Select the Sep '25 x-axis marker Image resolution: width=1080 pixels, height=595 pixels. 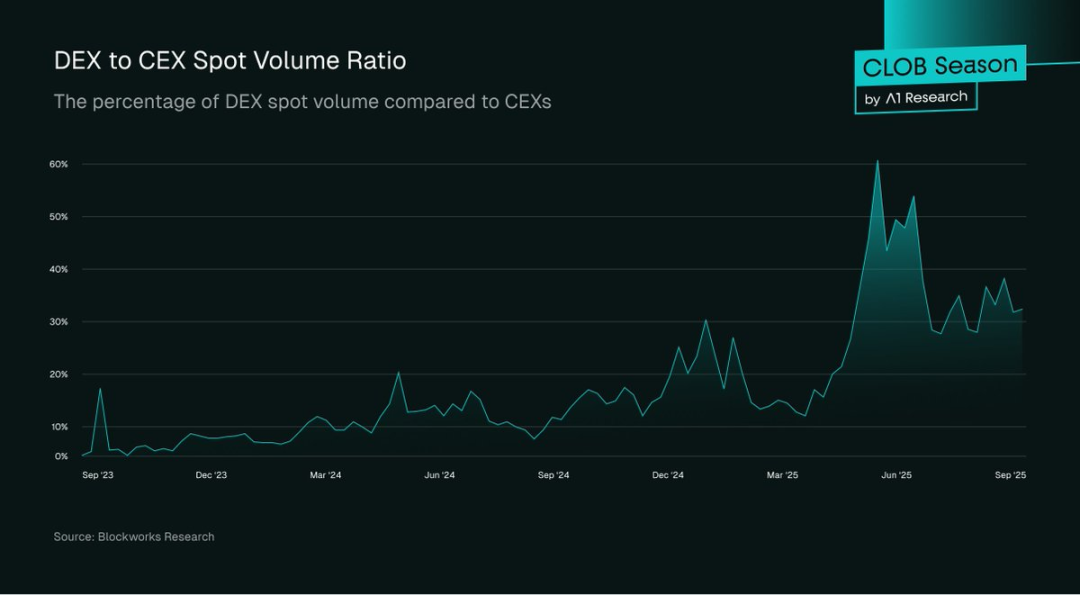1010,476
